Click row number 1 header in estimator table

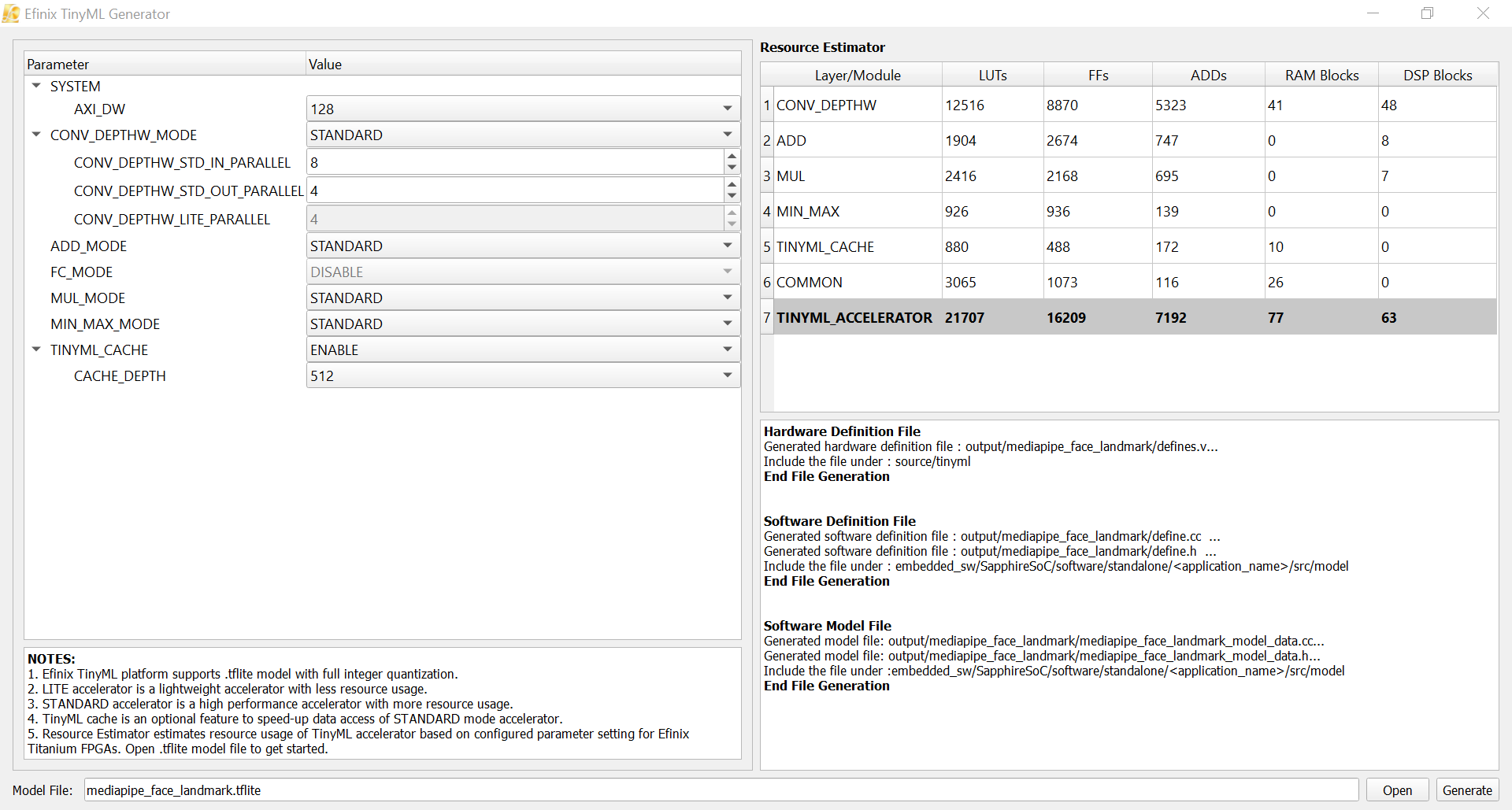[767, 105]
